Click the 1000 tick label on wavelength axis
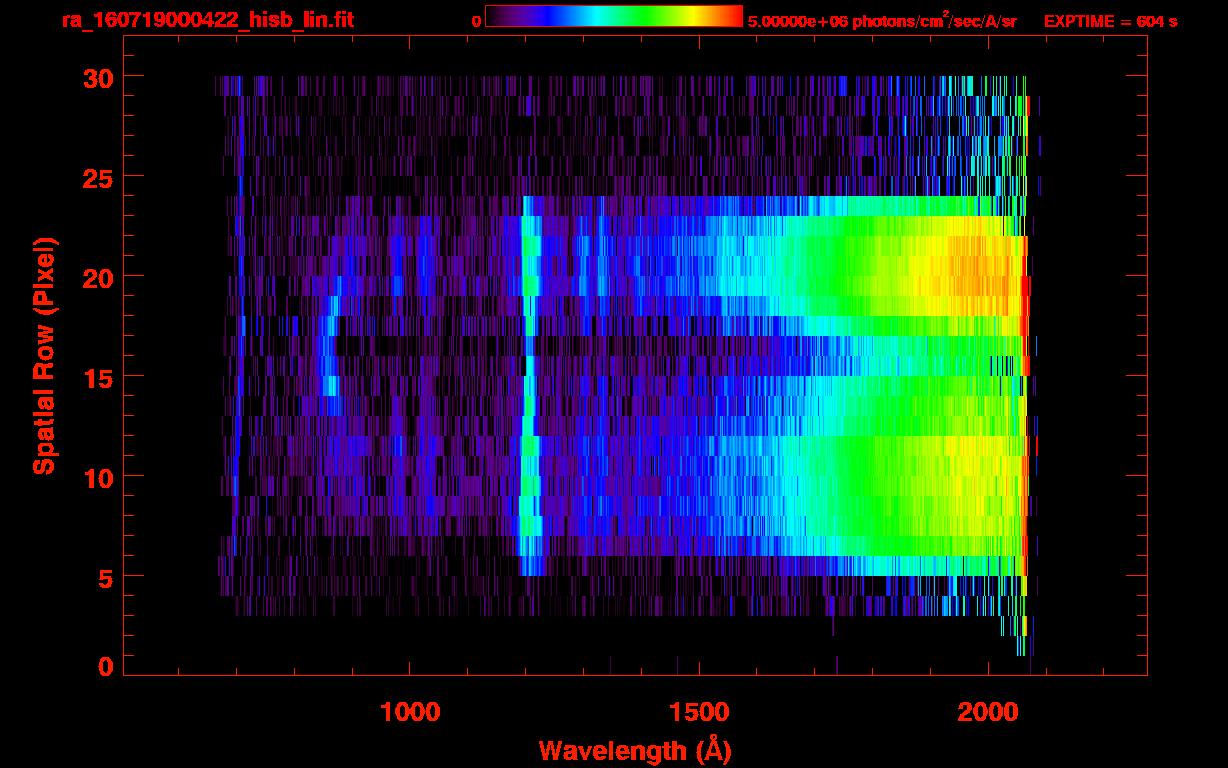 pos(410,712)
